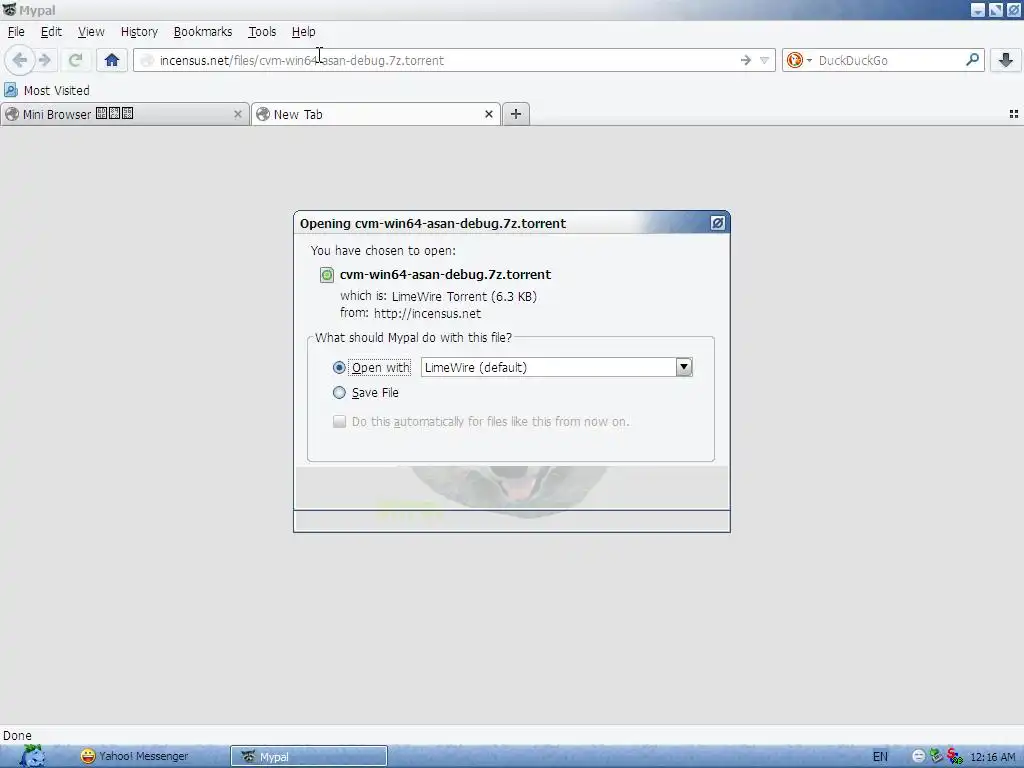This screenshot has width=1024, height=768.
Task: Open the History menu
Action: [x=139, y=31]
